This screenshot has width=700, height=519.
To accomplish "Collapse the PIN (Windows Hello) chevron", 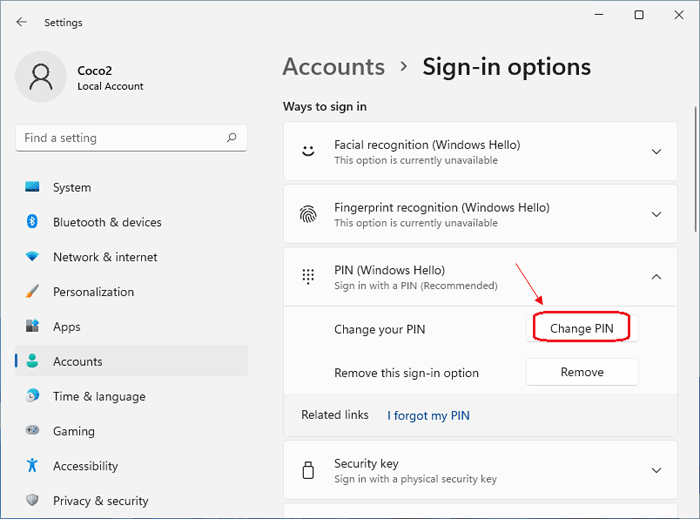I will pyautogui.click(x=656, y=277).
